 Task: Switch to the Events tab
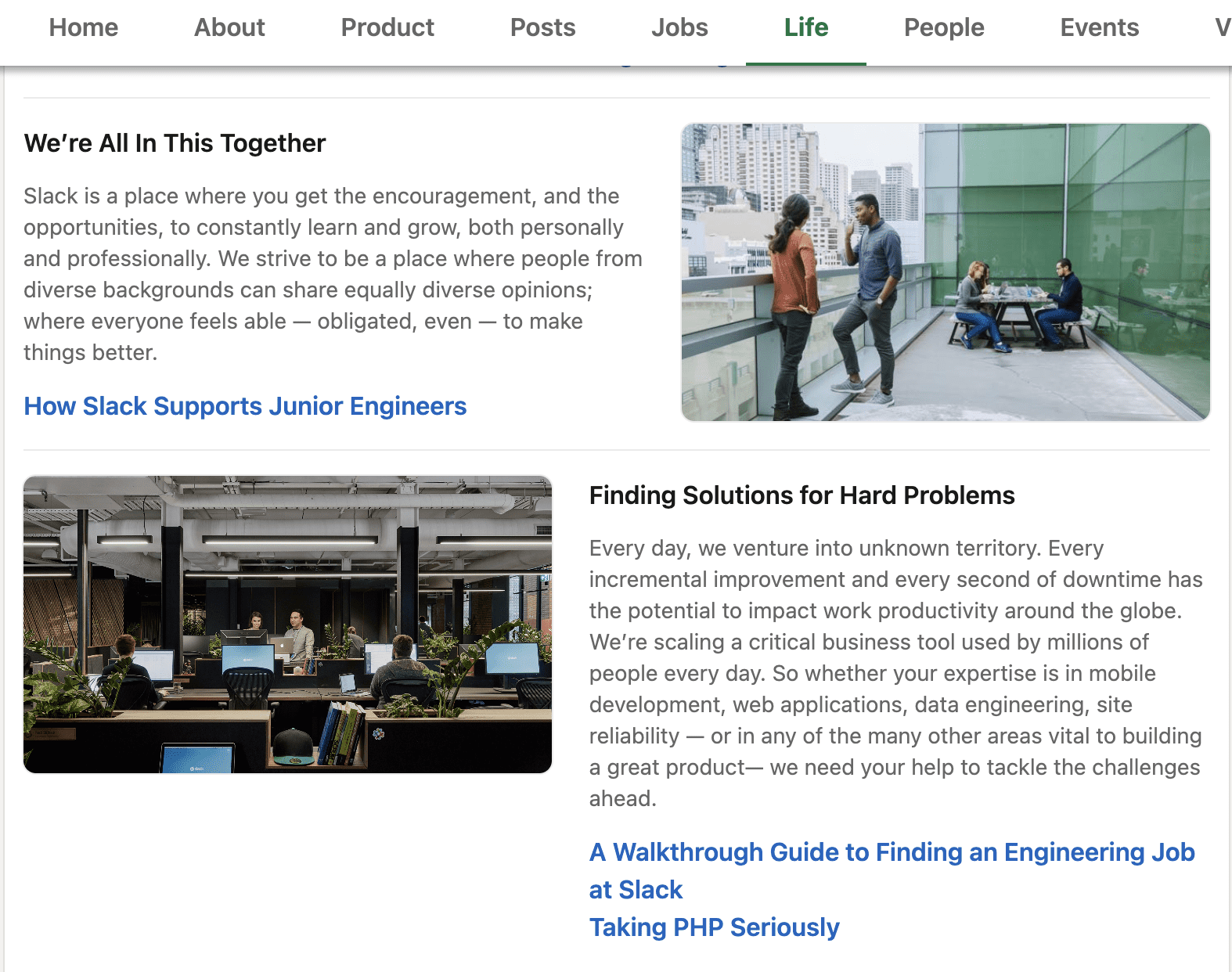coord(1099,28)
